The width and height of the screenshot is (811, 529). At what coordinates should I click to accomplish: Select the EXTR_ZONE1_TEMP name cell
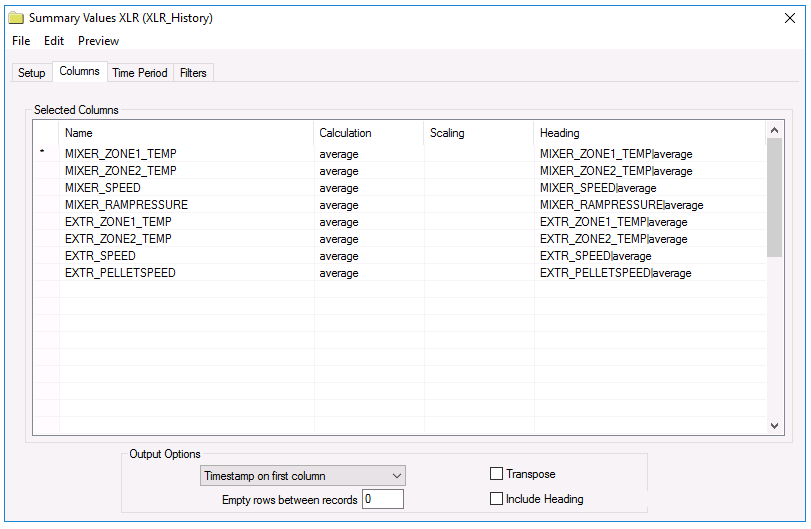[x=186, y=222]
